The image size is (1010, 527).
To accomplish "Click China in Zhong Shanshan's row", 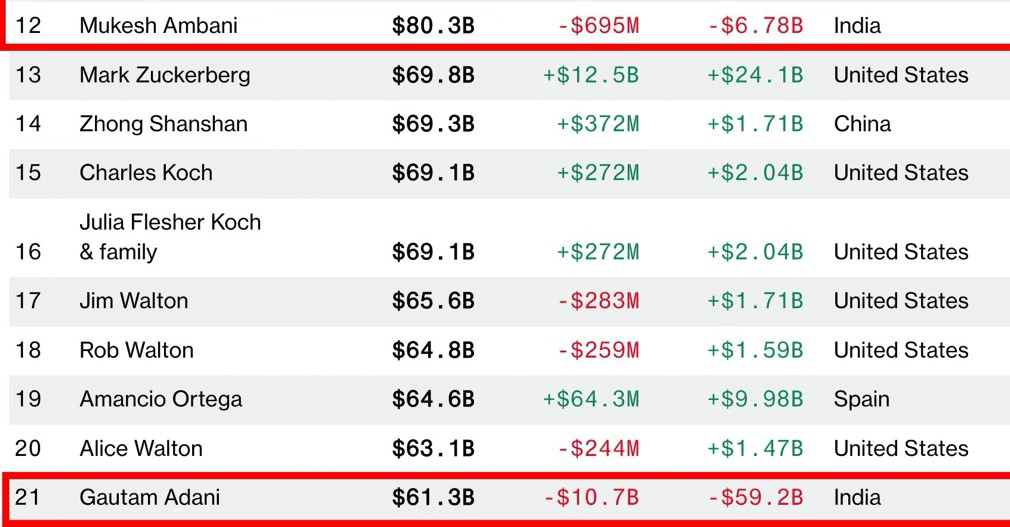I will pos(862,124).
